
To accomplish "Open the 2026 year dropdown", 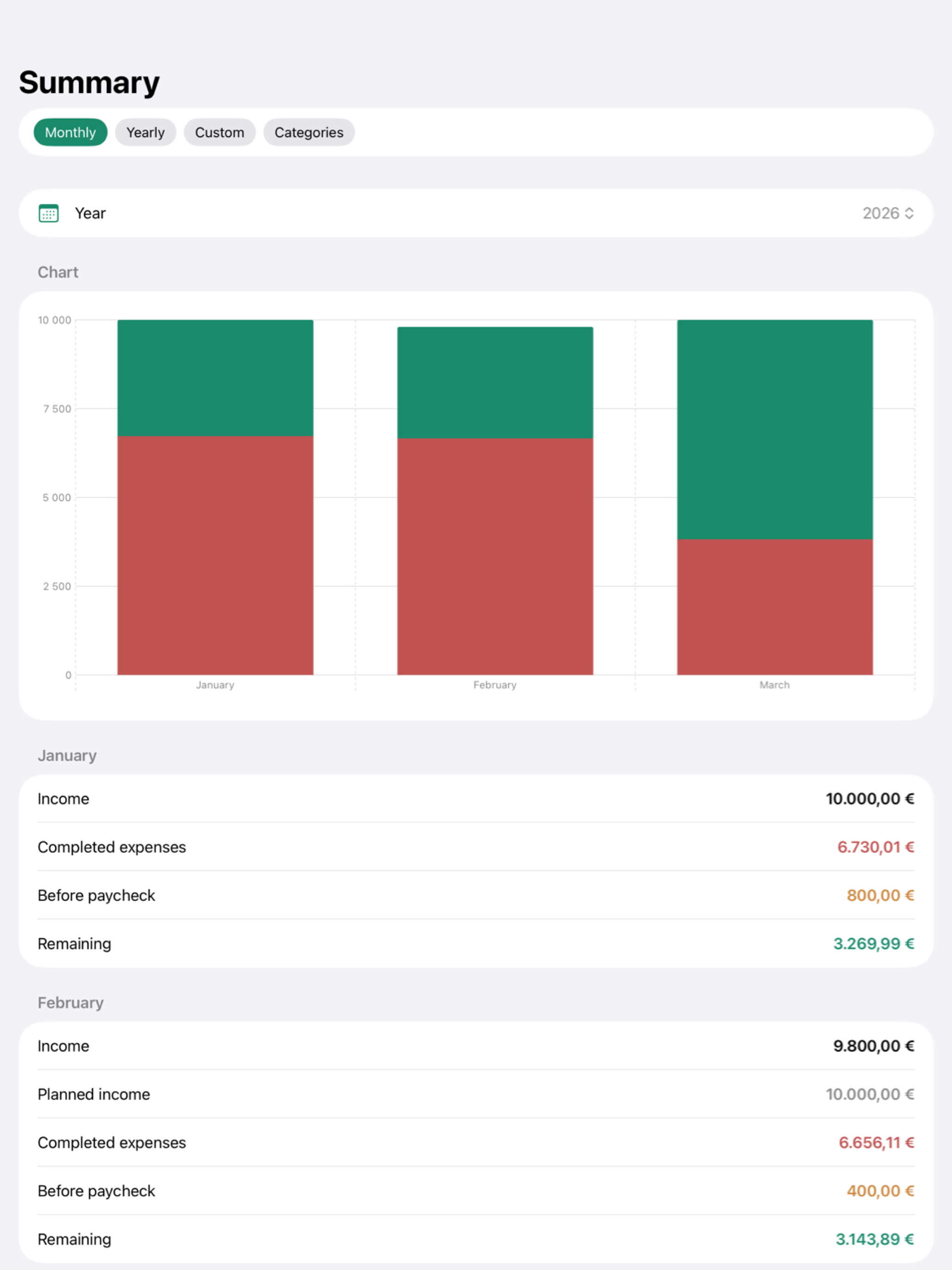I will click(888, 213).
